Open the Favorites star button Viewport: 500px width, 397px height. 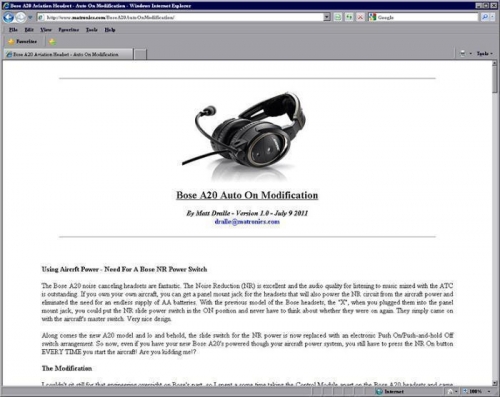pyautogui.click(x=22, y=41)
